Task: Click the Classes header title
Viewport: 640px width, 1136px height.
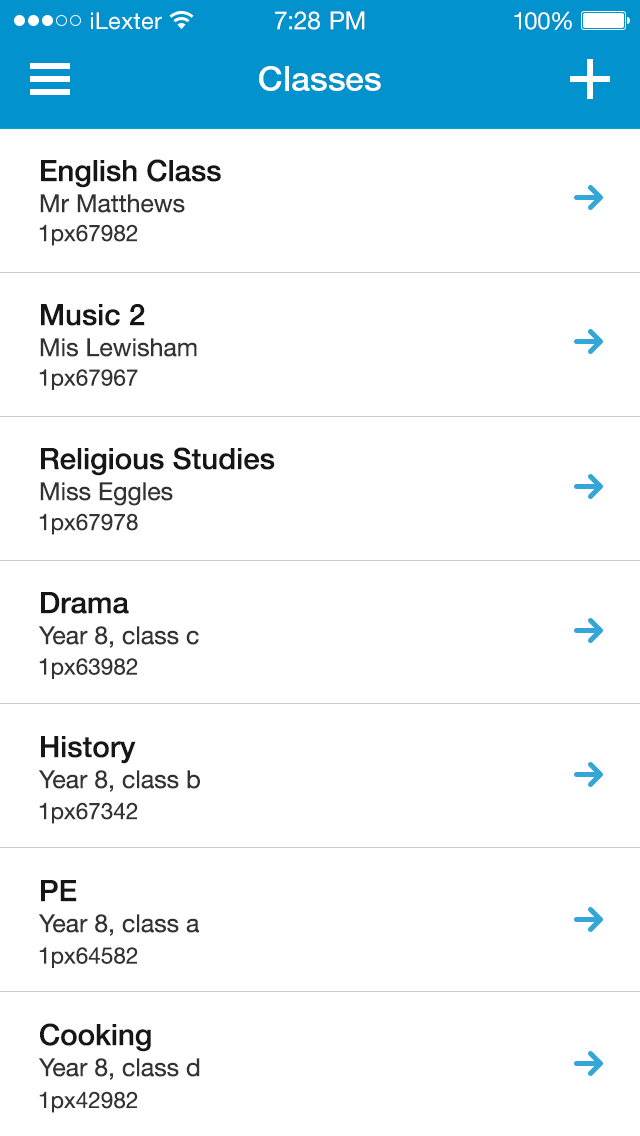Action: (320, 79)
